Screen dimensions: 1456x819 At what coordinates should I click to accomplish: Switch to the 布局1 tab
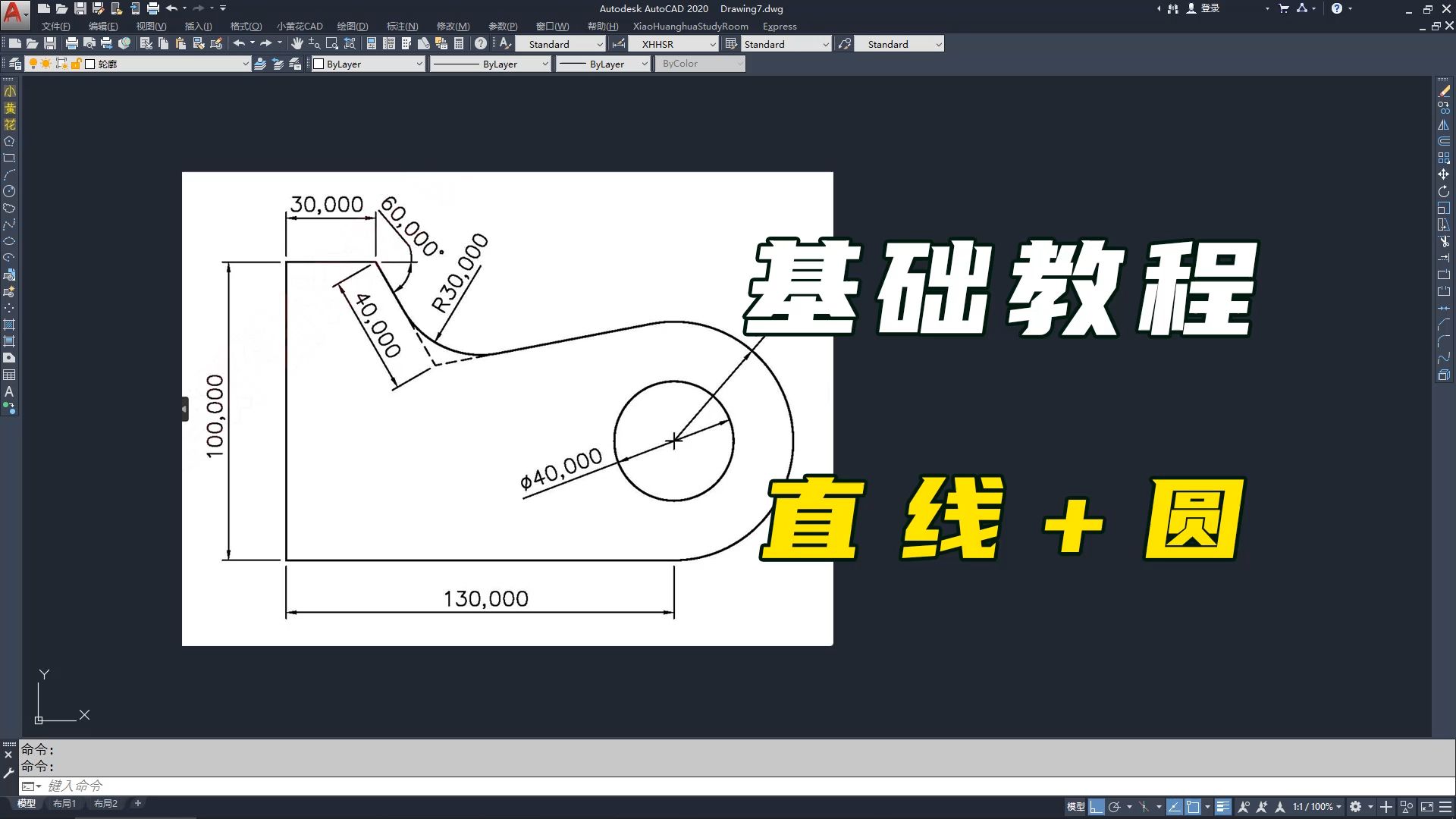pyautogui.click(x=64, y=803)
